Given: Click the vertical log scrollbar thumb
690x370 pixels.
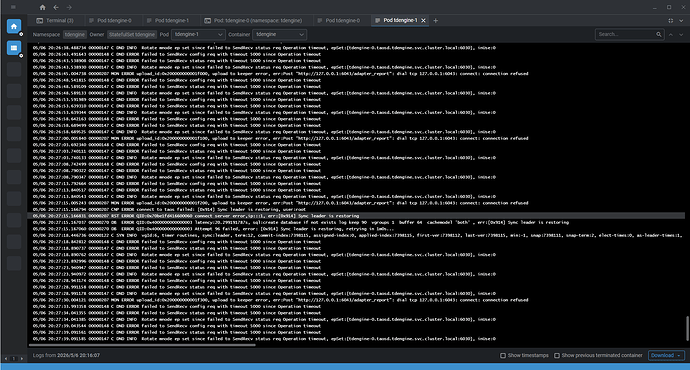Looking at the screenshot, I should tap(686, 328).
